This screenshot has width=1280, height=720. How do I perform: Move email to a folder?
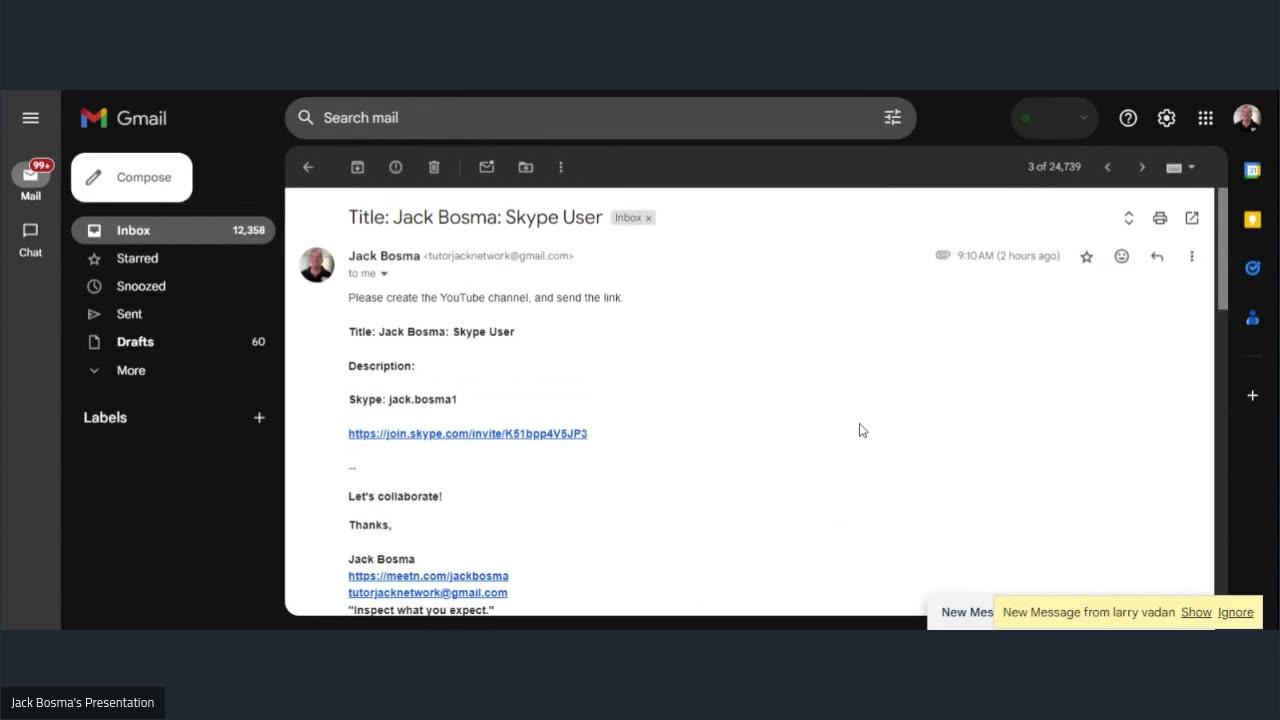point(526,167)
